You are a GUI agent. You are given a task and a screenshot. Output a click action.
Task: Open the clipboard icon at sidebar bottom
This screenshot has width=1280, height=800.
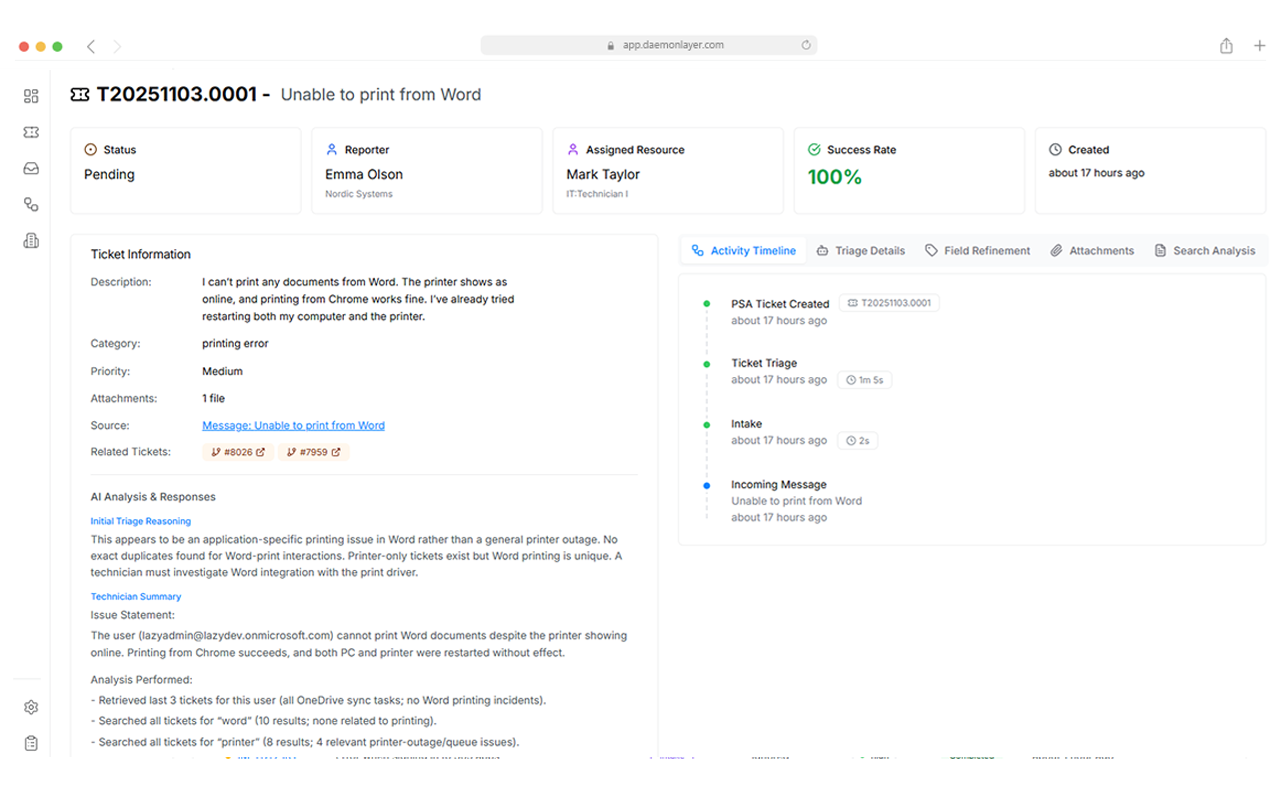coord(31,743)
